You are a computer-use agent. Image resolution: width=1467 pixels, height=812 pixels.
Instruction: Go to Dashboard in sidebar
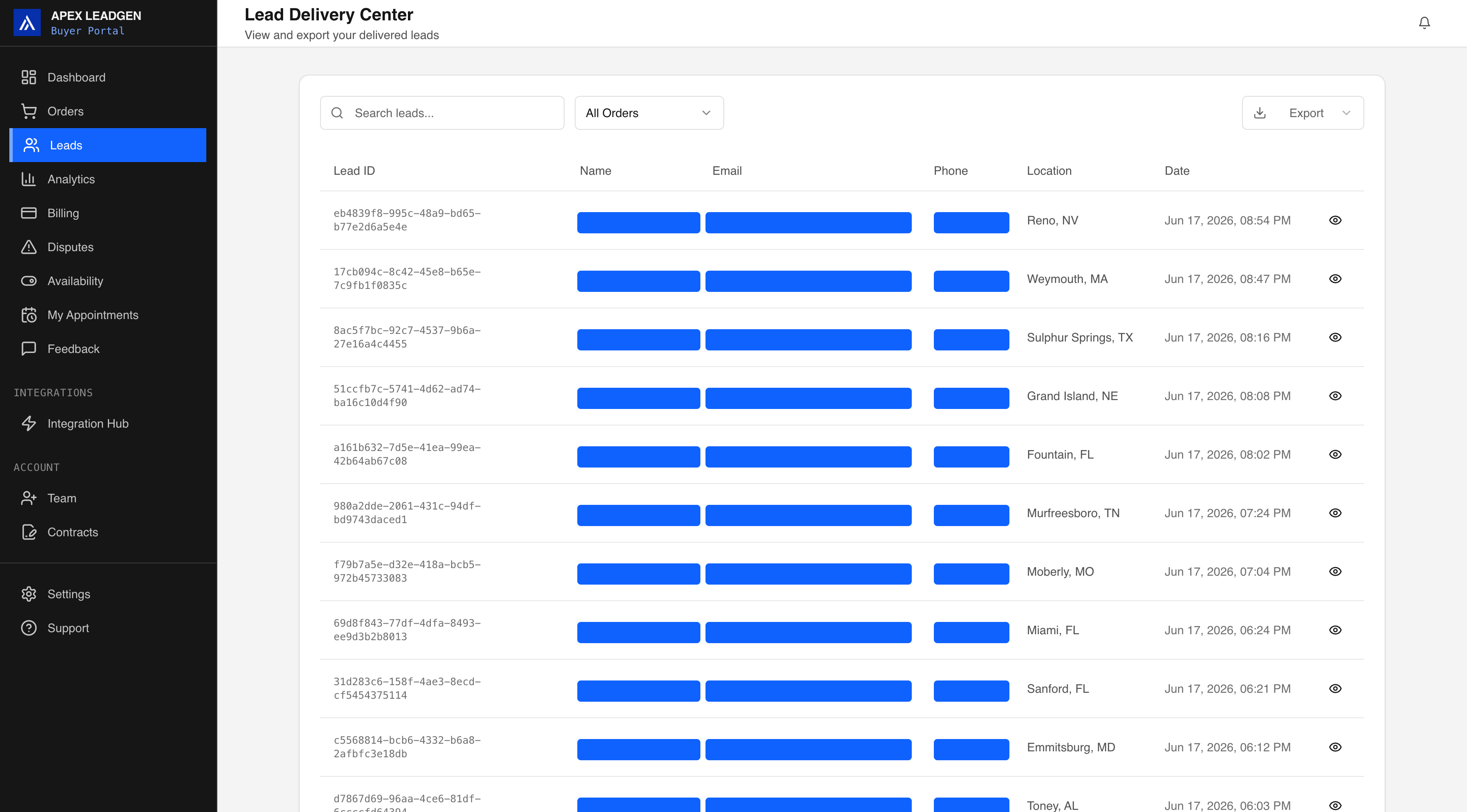[108, 77]
